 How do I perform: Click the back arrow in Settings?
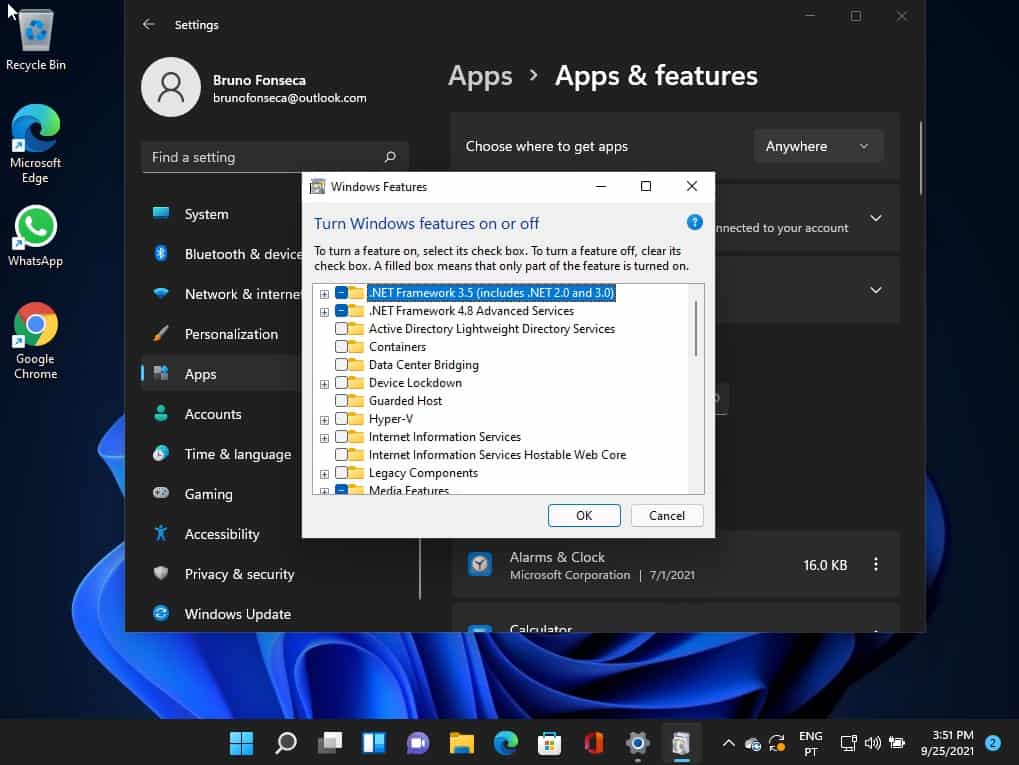click(x=149, y=25)
